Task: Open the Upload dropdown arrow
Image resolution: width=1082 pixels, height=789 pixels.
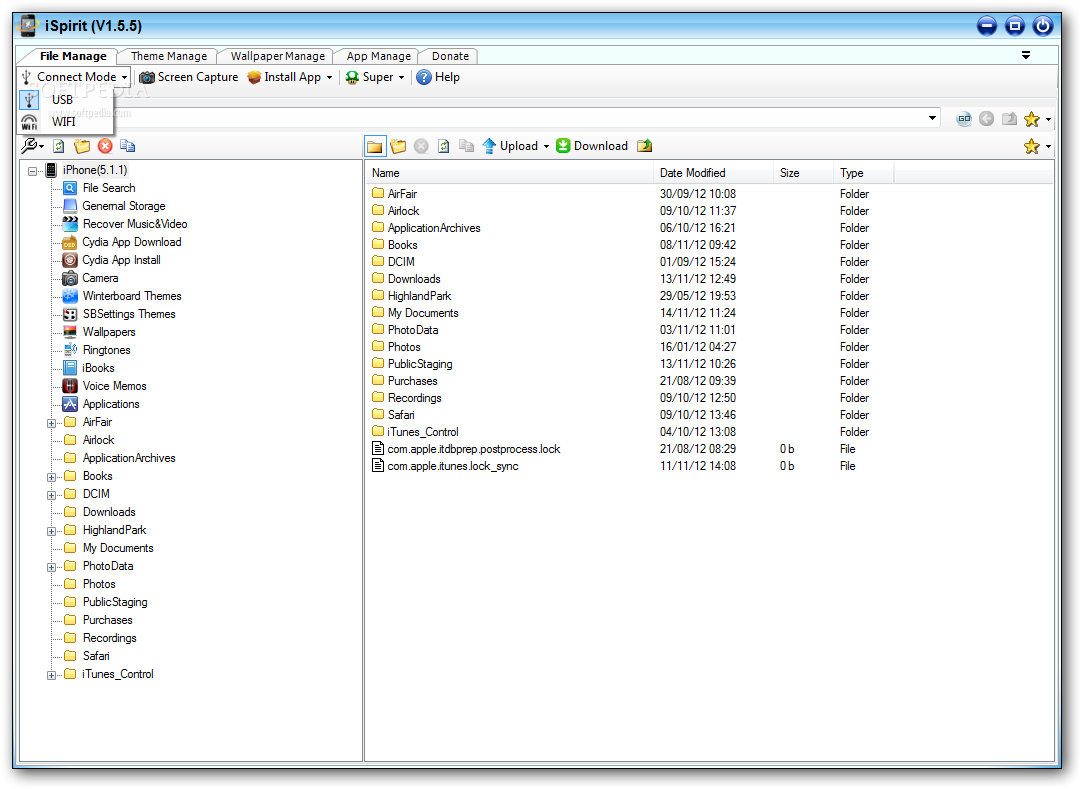Action: click(x=546, y=146)
